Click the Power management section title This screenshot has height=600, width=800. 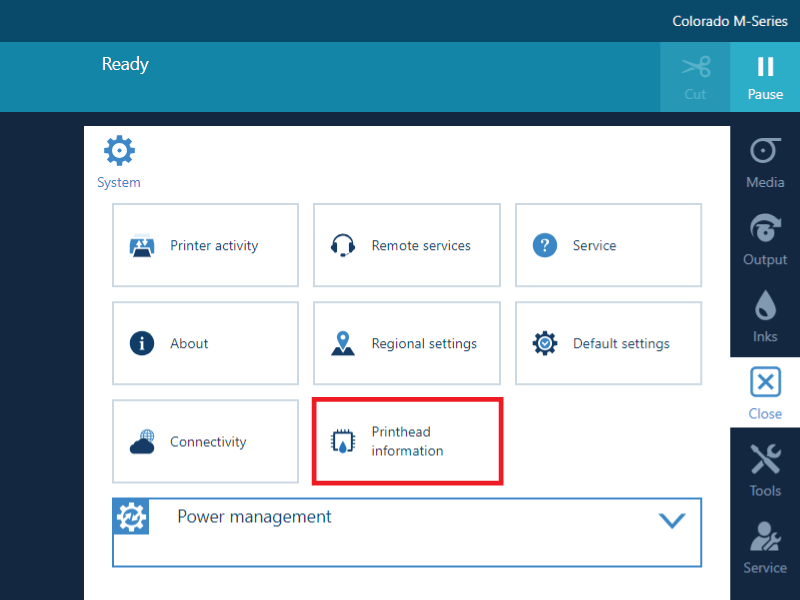tap(254, 517)
